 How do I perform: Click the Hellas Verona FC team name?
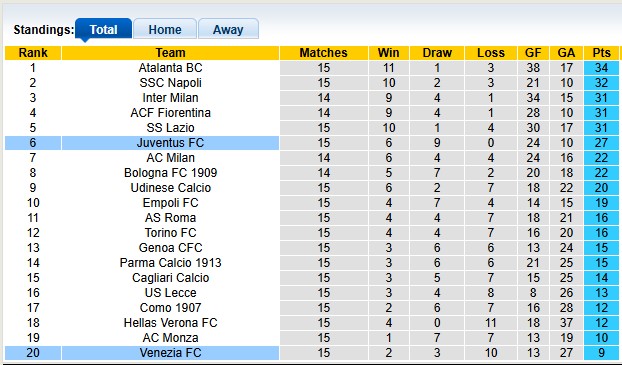pyautogui.click(x=171, y=323)
